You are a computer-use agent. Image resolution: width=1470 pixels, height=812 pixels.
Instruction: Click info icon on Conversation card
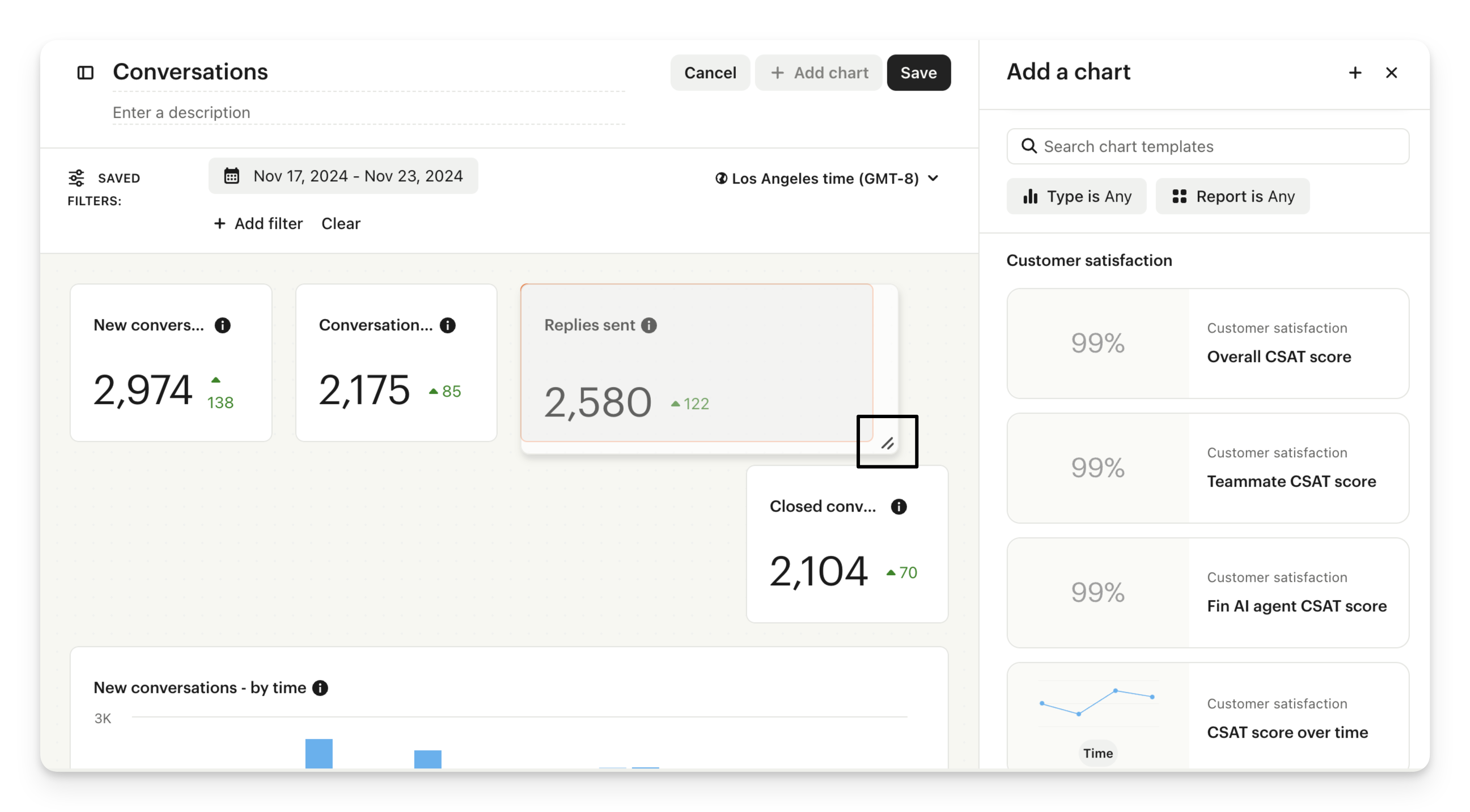pos(448,325)
